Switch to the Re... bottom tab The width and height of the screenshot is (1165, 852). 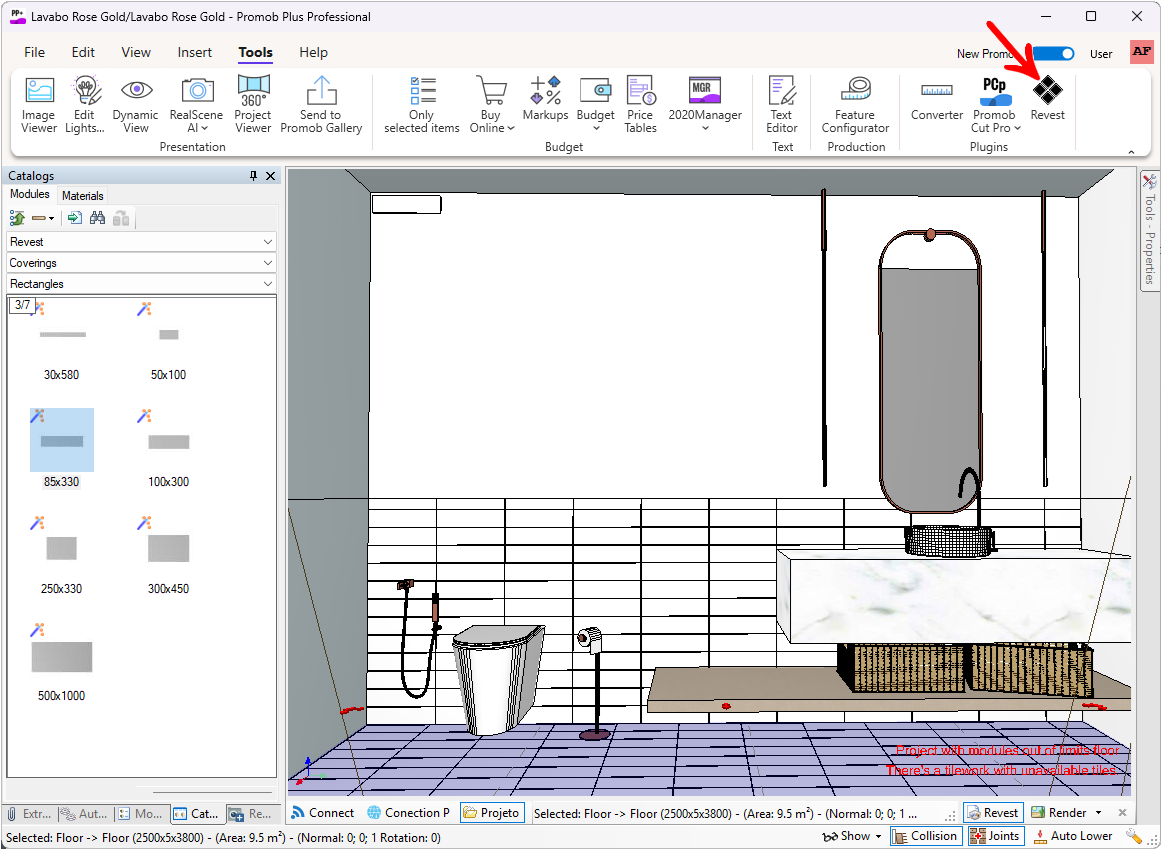[250, 814]
